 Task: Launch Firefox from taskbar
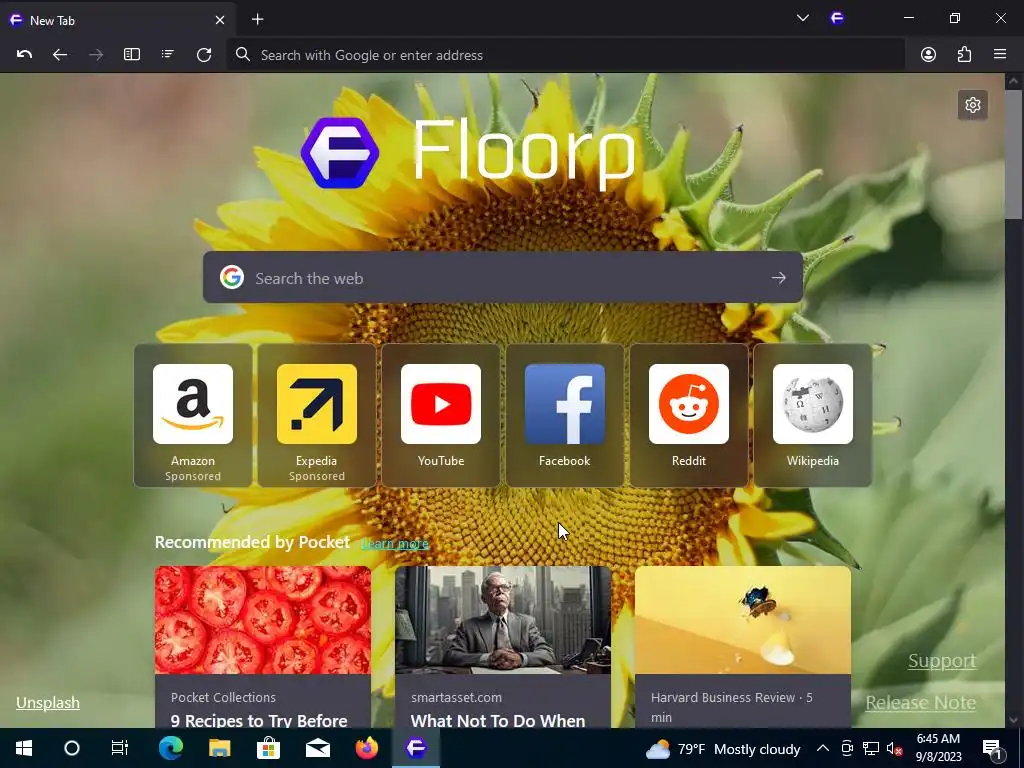[366, 748]
